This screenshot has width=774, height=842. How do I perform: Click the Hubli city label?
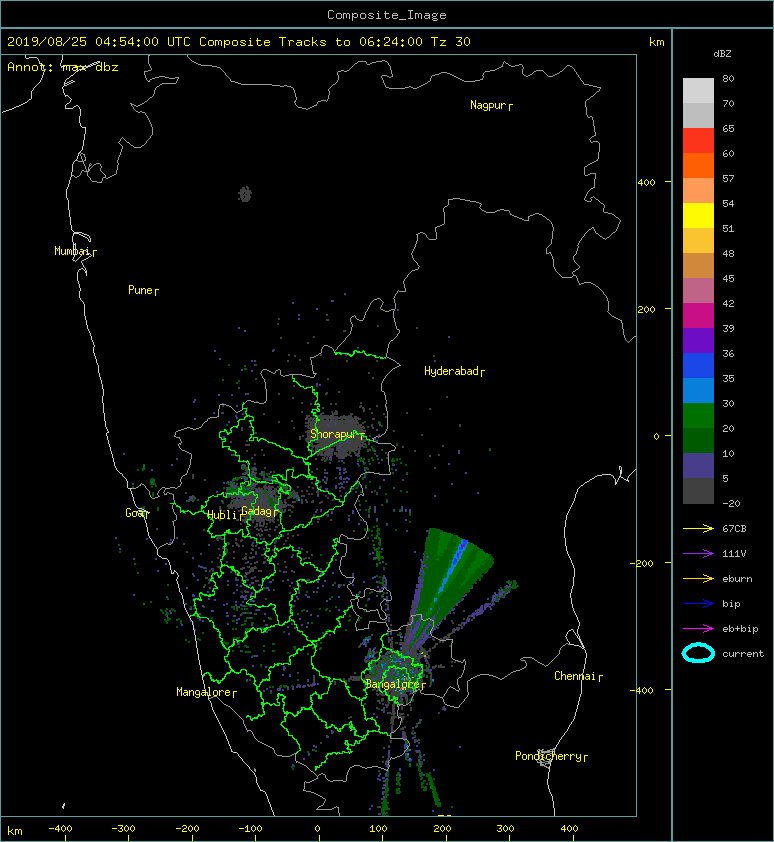click(x=222, y=515)
